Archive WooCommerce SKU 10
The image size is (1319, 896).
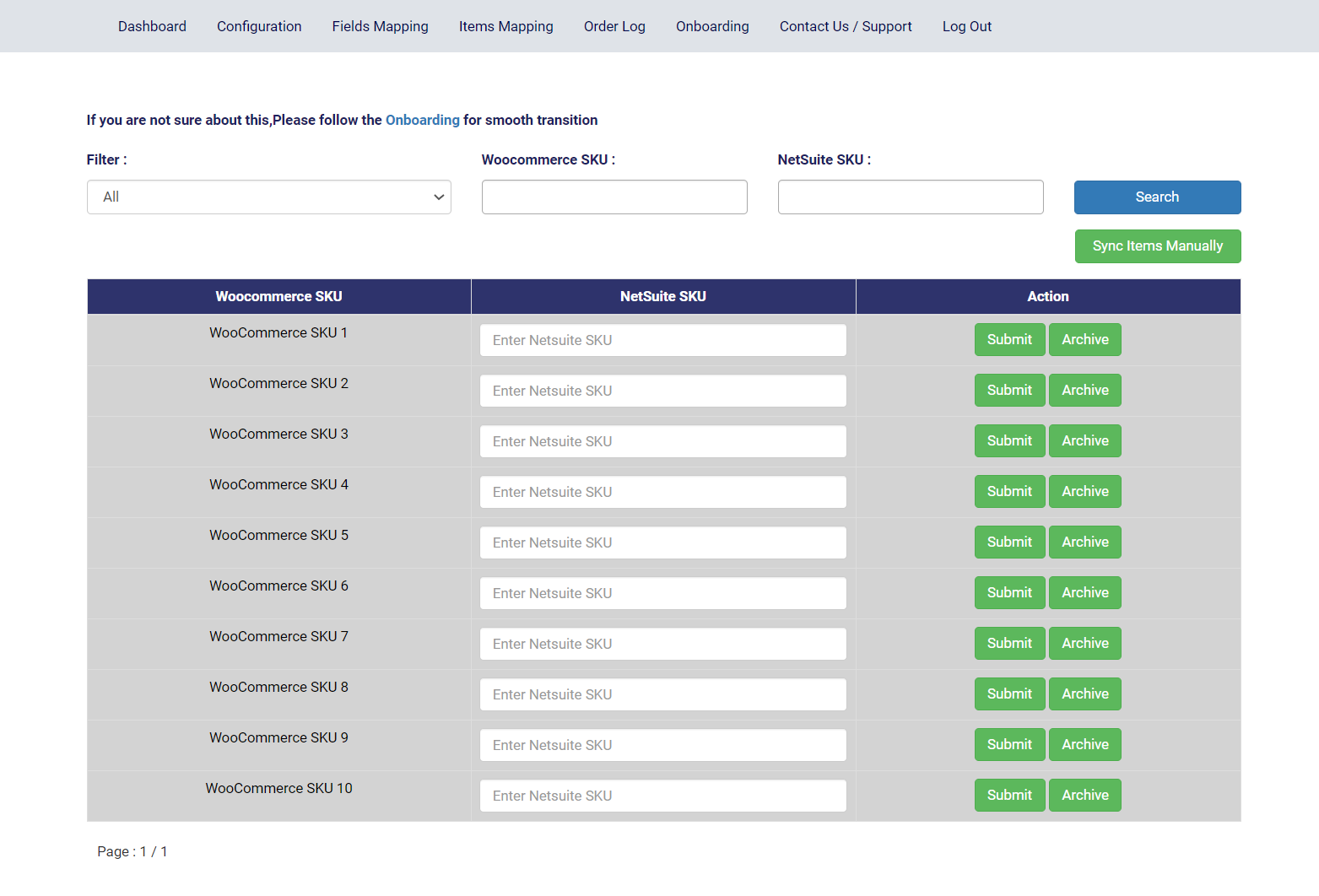(x=1085, y=795)
